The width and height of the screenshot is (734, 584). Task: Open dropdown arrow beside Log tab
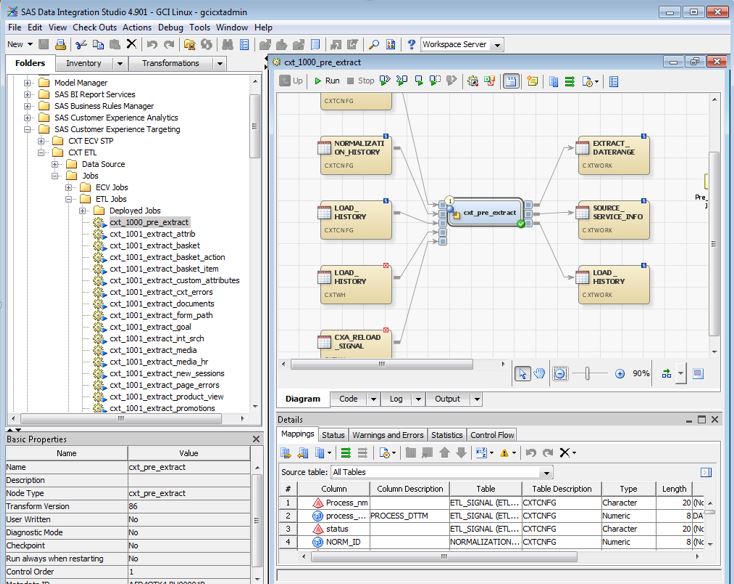pyautogui.click(x=418, y=399)
